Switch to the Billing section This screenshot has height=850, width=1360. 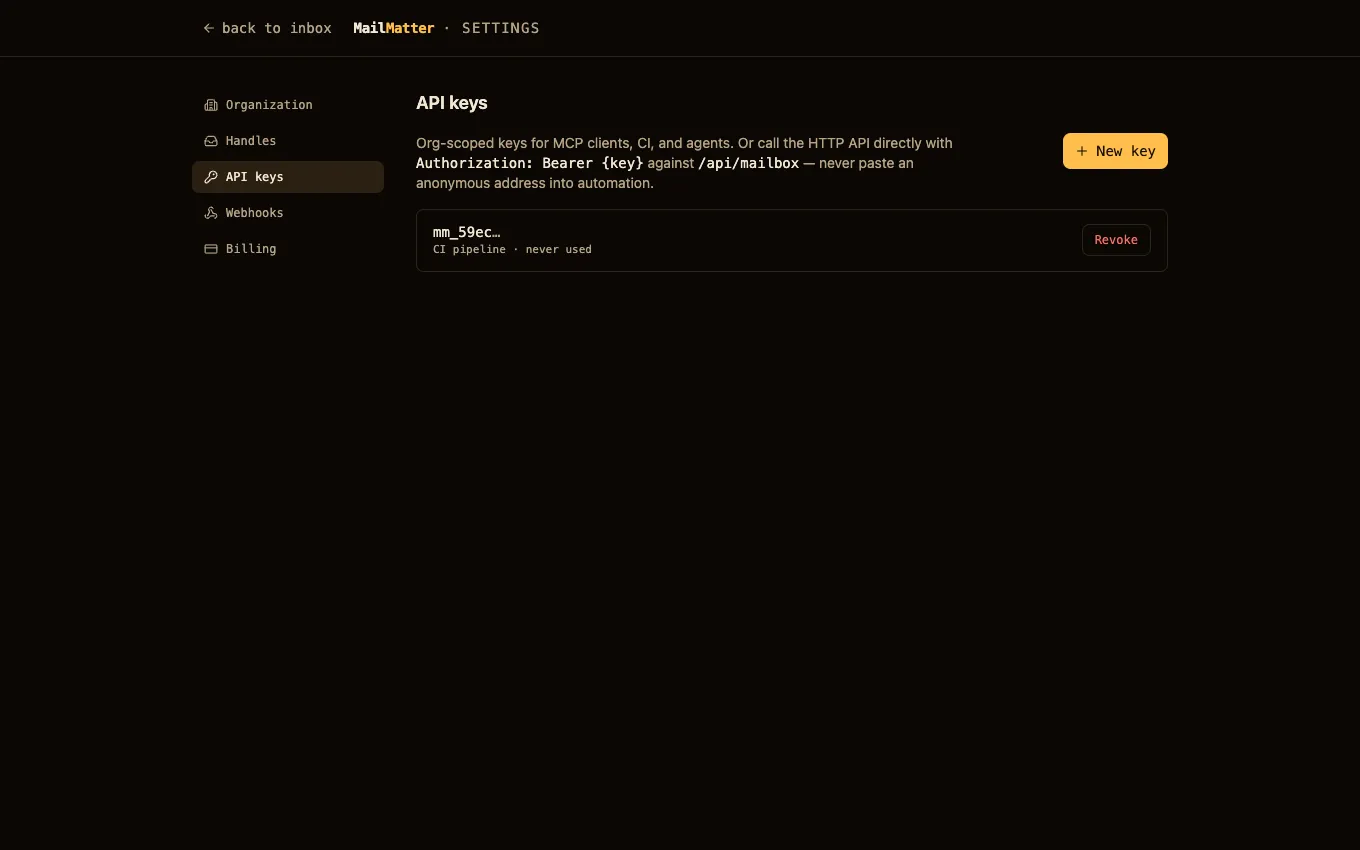click(x=288, y=249)
